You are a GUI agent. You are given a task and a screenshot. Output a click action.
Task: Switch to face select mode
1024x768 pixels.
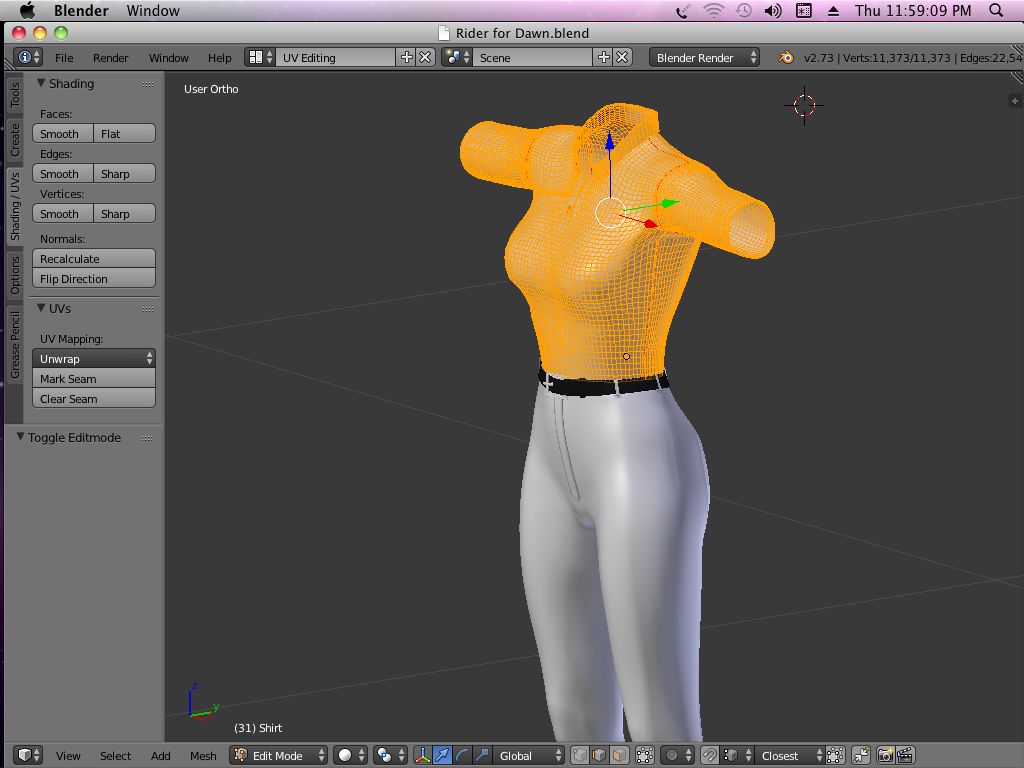pyautogui.click(x=619, y=756)
